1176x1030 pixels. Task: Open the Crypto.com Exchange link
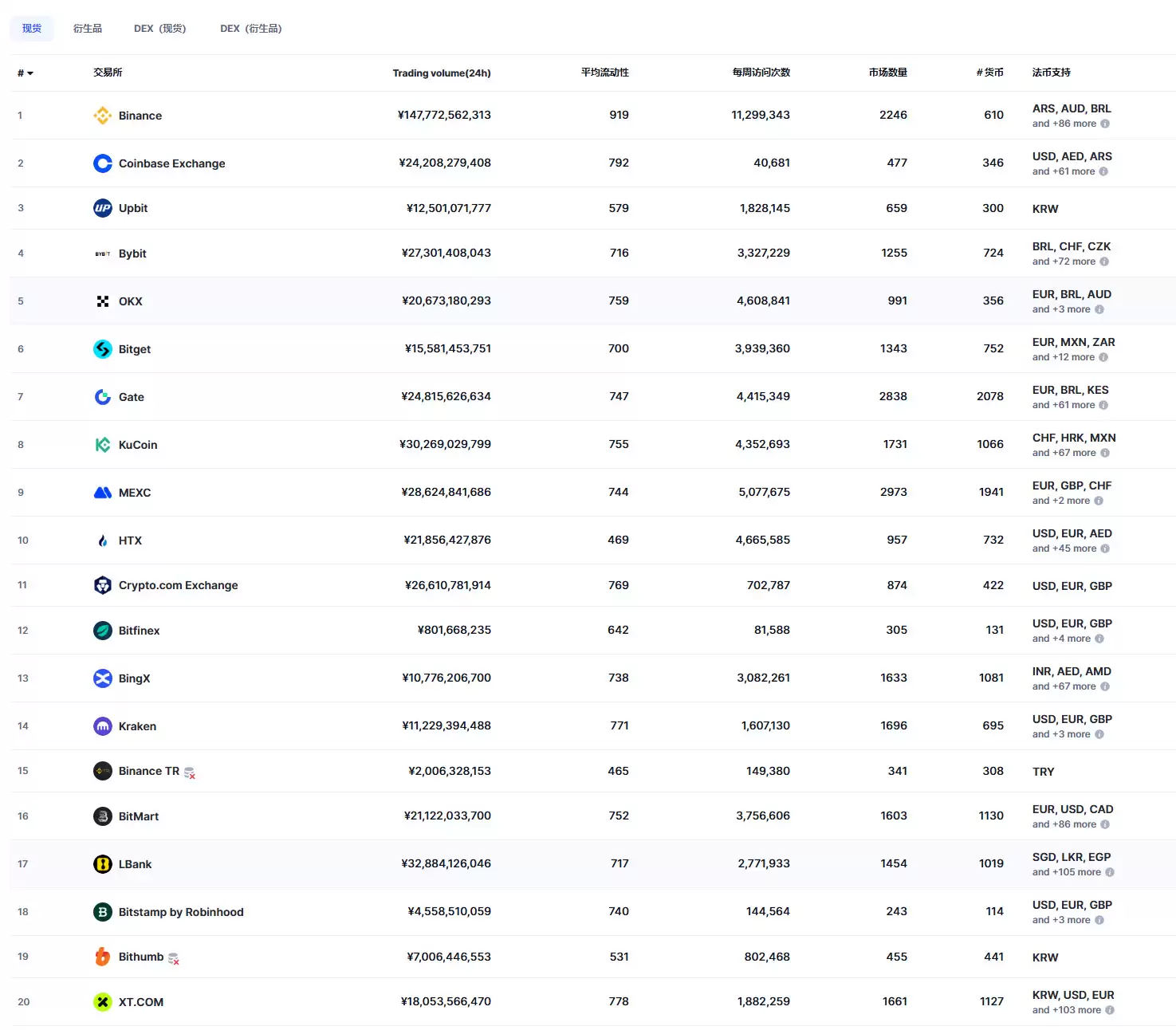[x=178, y=585]
